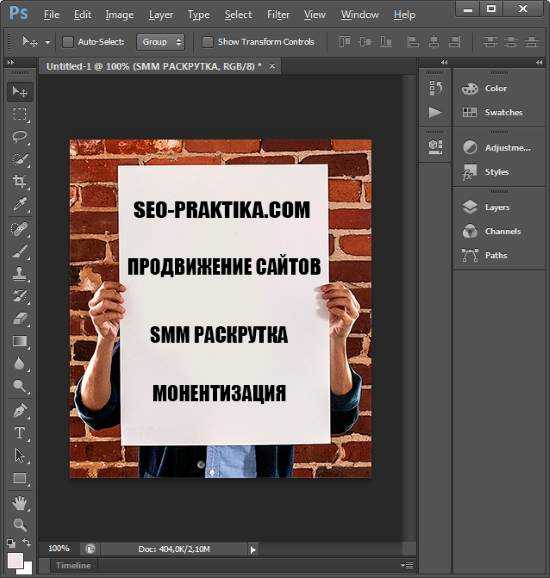This screenshot has height=578, width=550.
Task: Enable the Auto-Select checkbox
Action: [x=68, y=42]
